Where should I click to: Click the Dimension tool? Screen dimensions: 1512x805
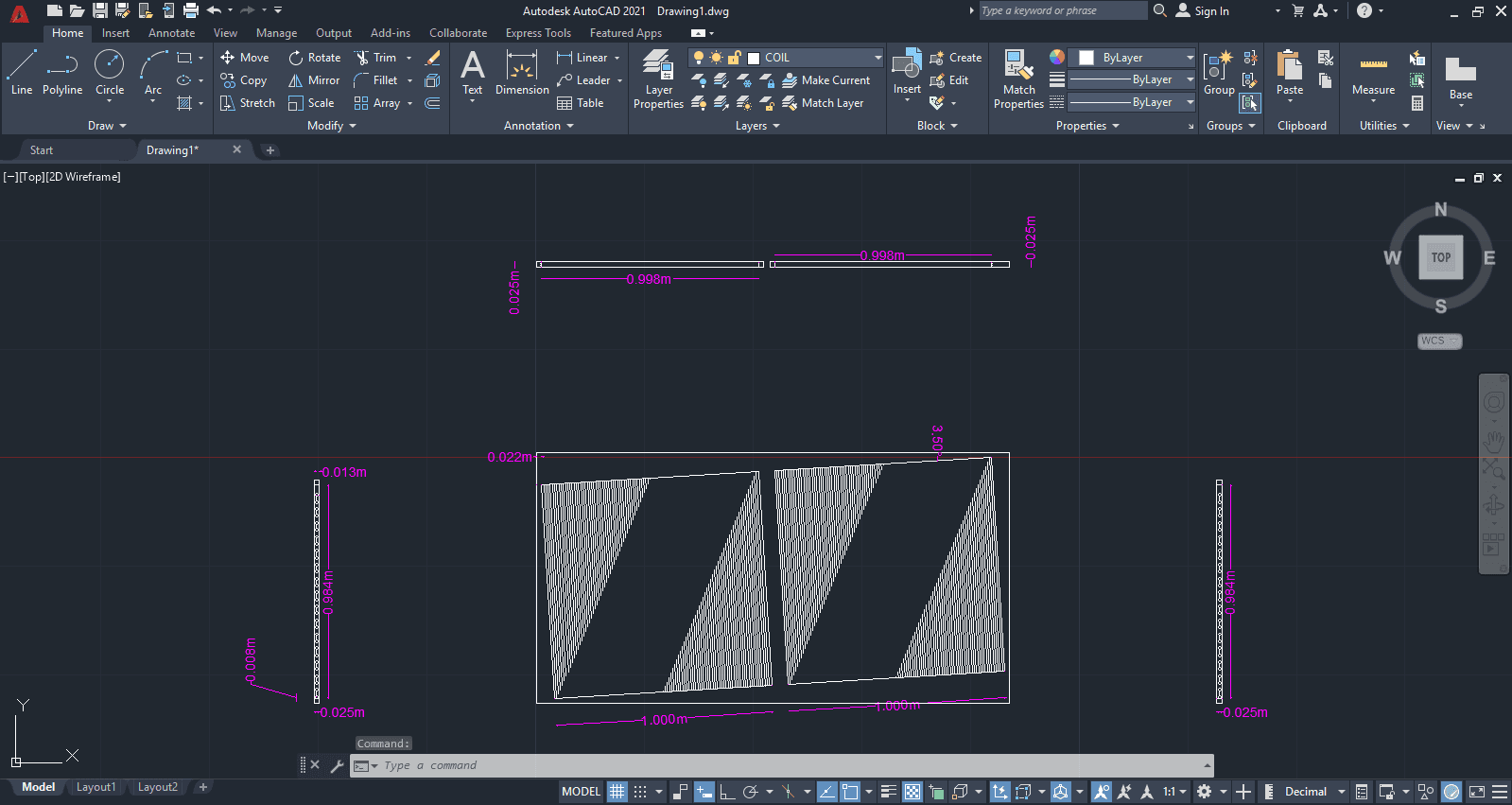tap(522, 73)
